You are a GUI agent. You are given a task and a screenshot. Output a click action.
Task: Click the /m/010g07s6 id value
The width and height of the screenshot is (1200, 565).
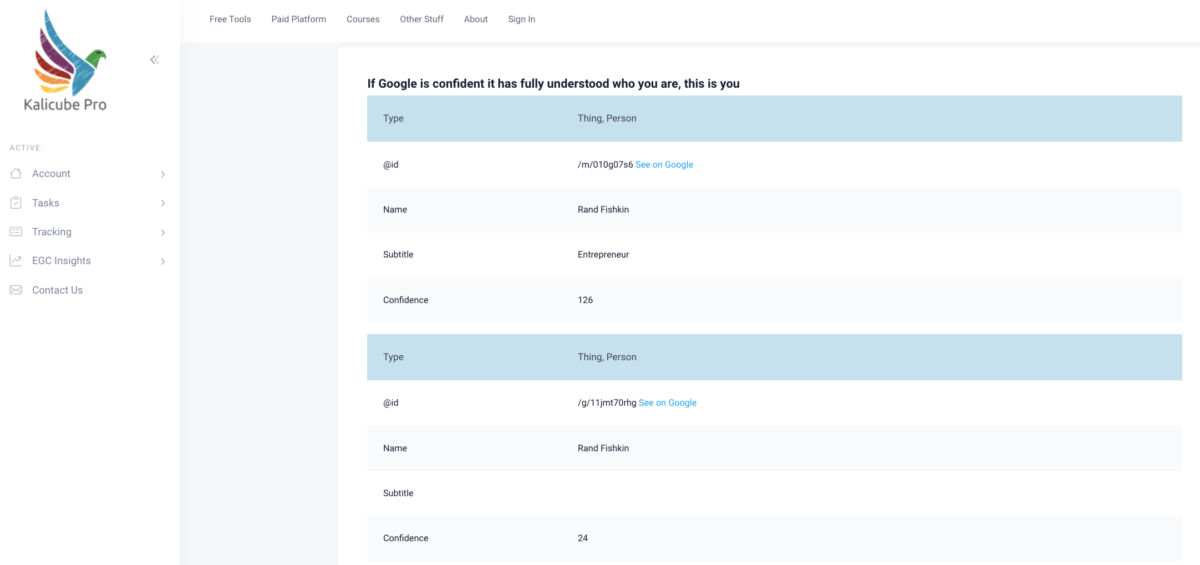pos(605,165)
